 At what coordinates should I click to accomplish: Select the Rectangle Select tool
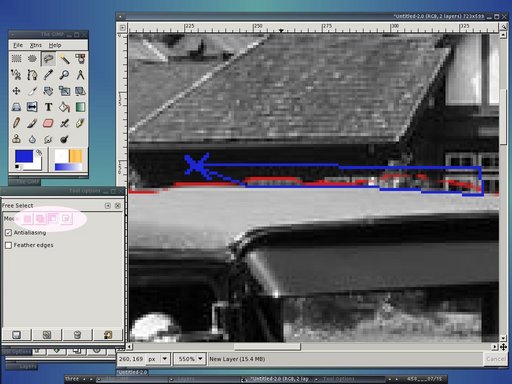(16, 59)
